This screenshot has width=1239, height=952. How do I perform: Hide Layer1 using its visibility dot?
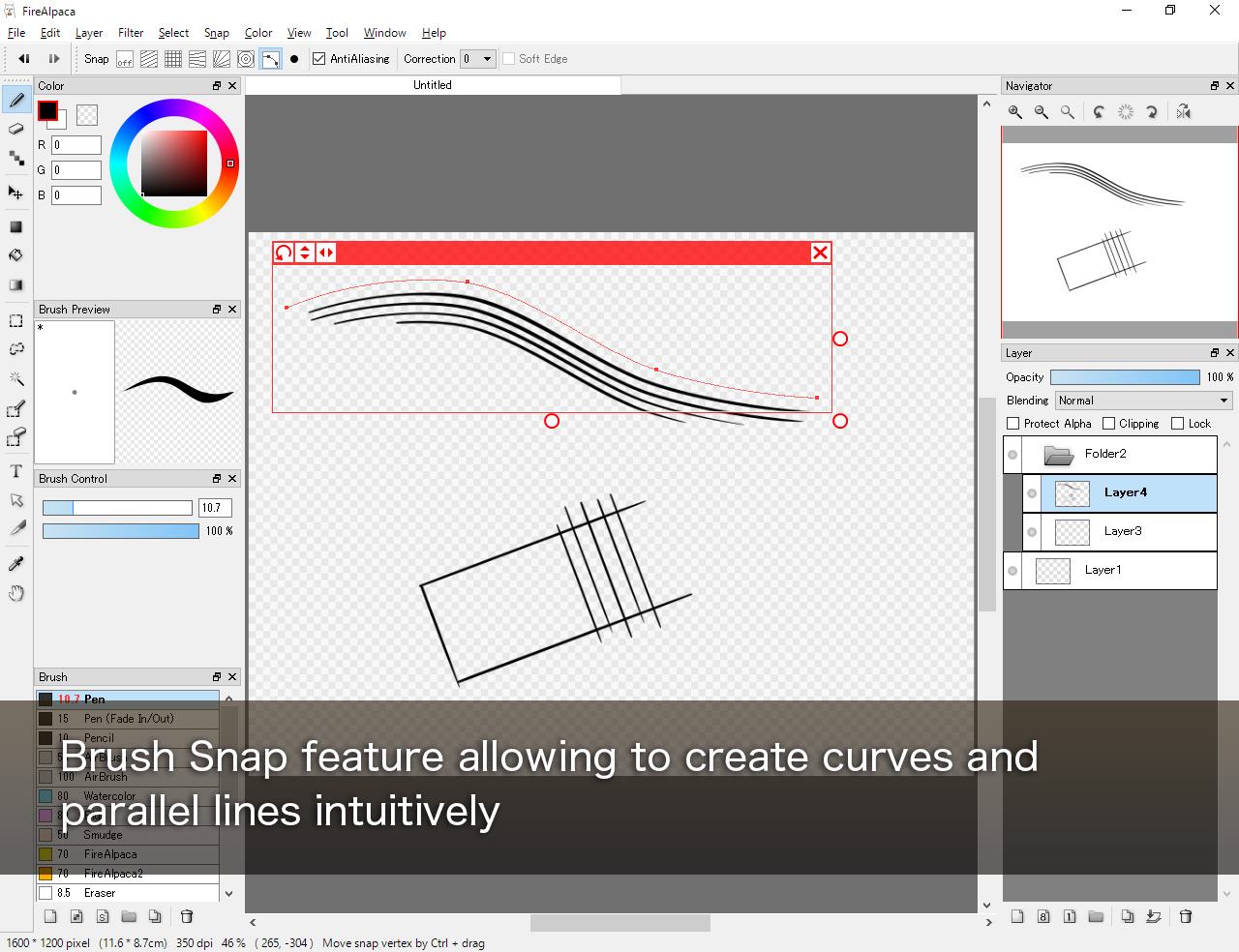tap(1012, 571)
